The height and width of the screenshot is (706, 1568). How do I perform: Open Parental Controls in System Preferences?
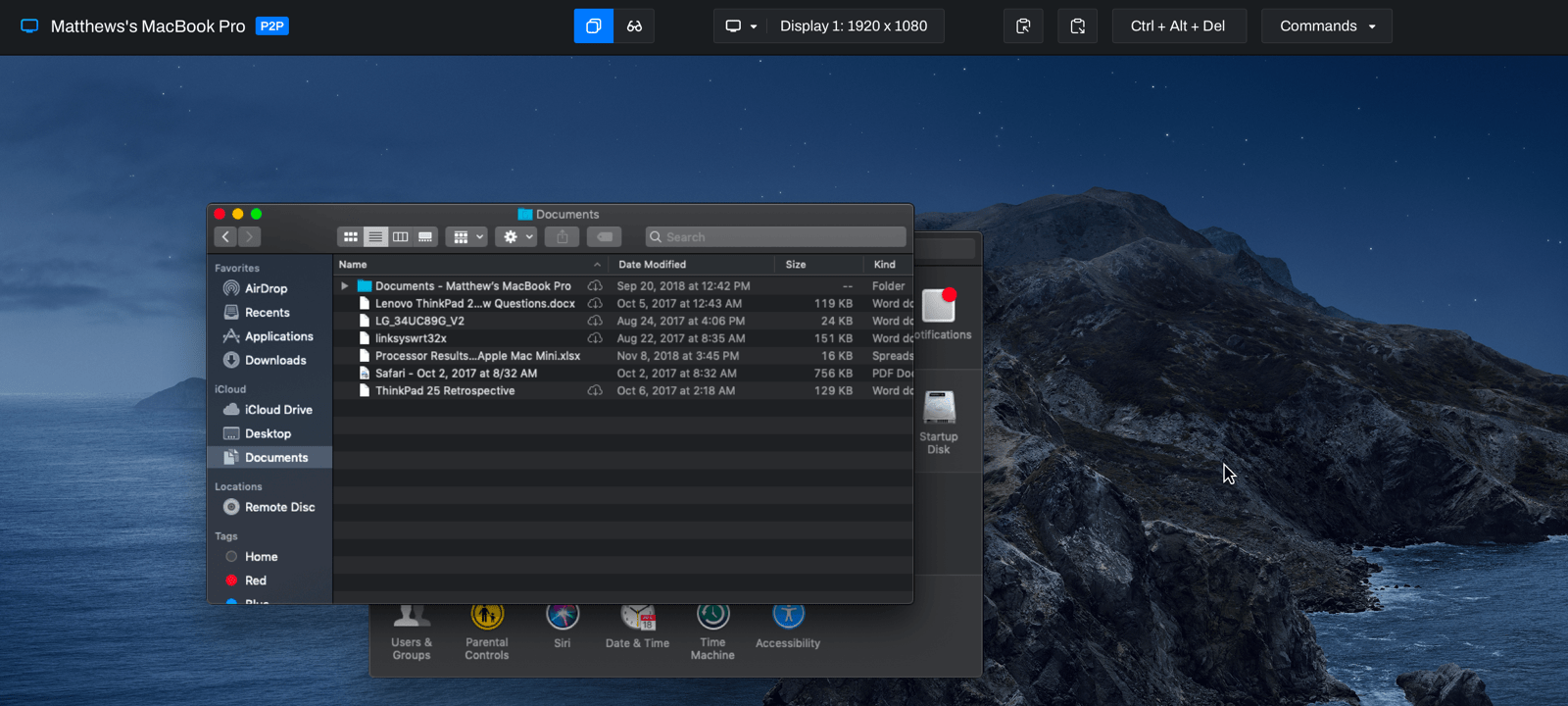[x=487, y=632]
